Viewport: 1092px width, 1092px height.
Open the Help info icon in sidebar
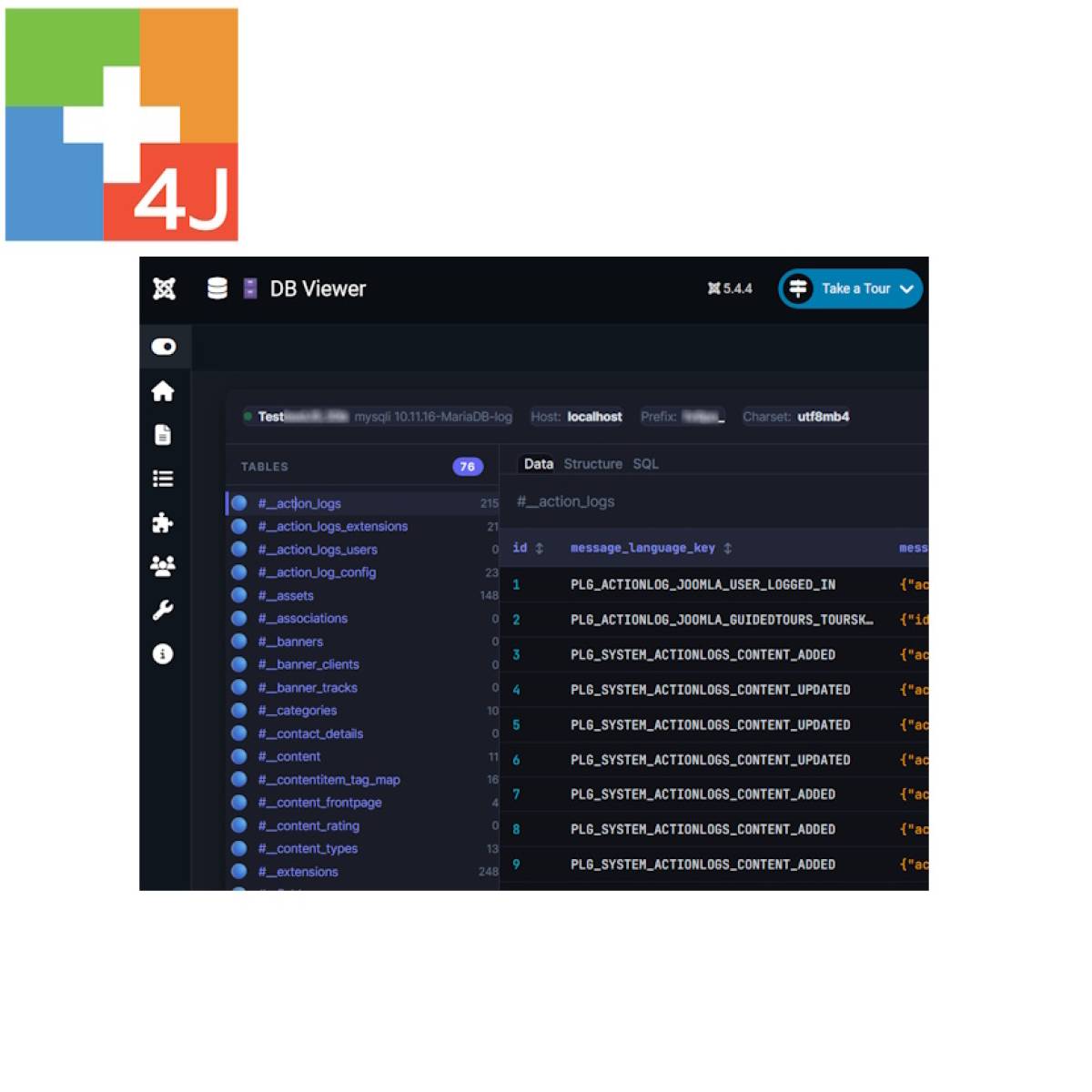[163, 653]
